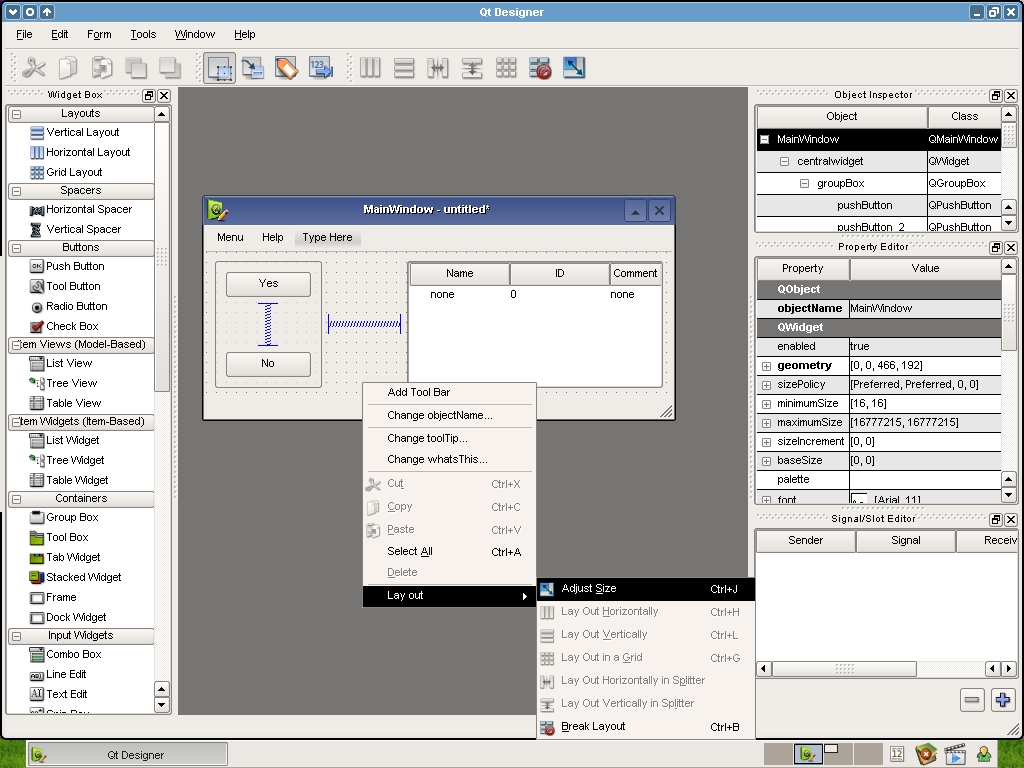Switch to Edit Signals/Slots mode icon
Viewport: 1024px width, 768px height.
point(253,68)
